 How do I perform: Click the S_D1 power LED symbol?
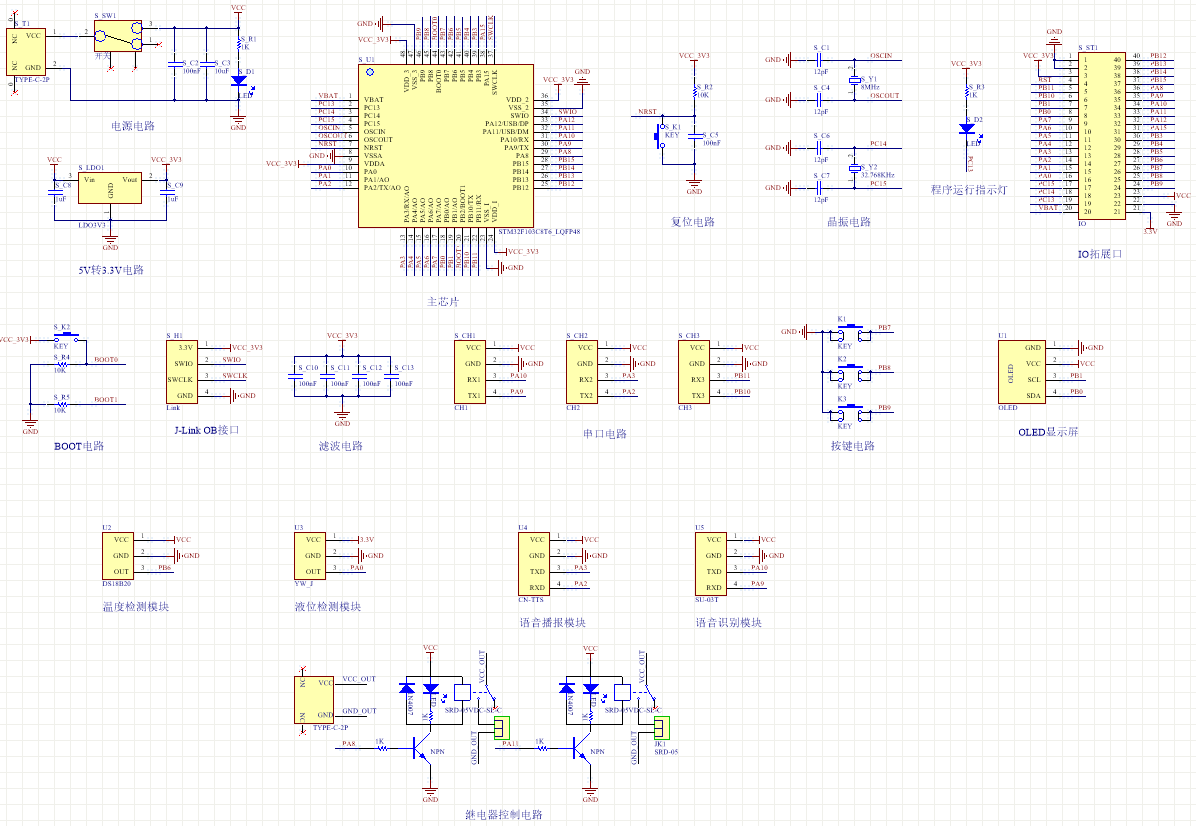click(239, 80)
